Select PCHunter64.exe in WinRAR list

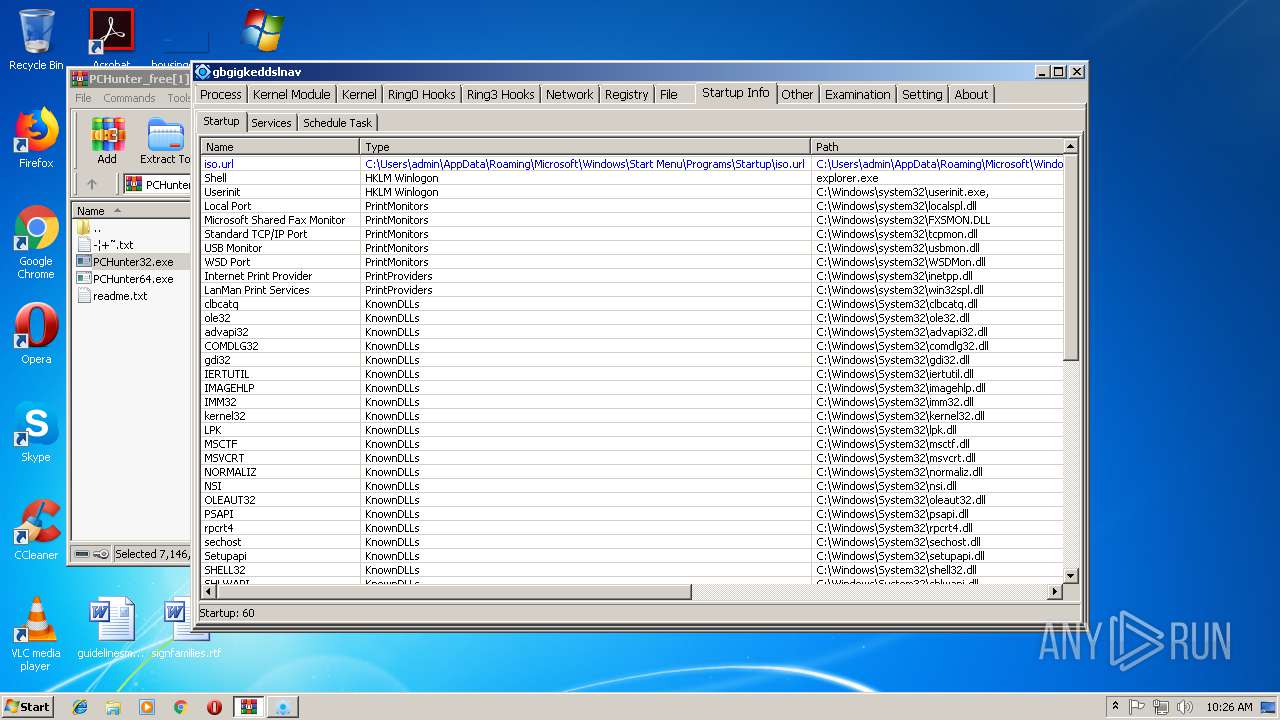click(x=133, y=279)
